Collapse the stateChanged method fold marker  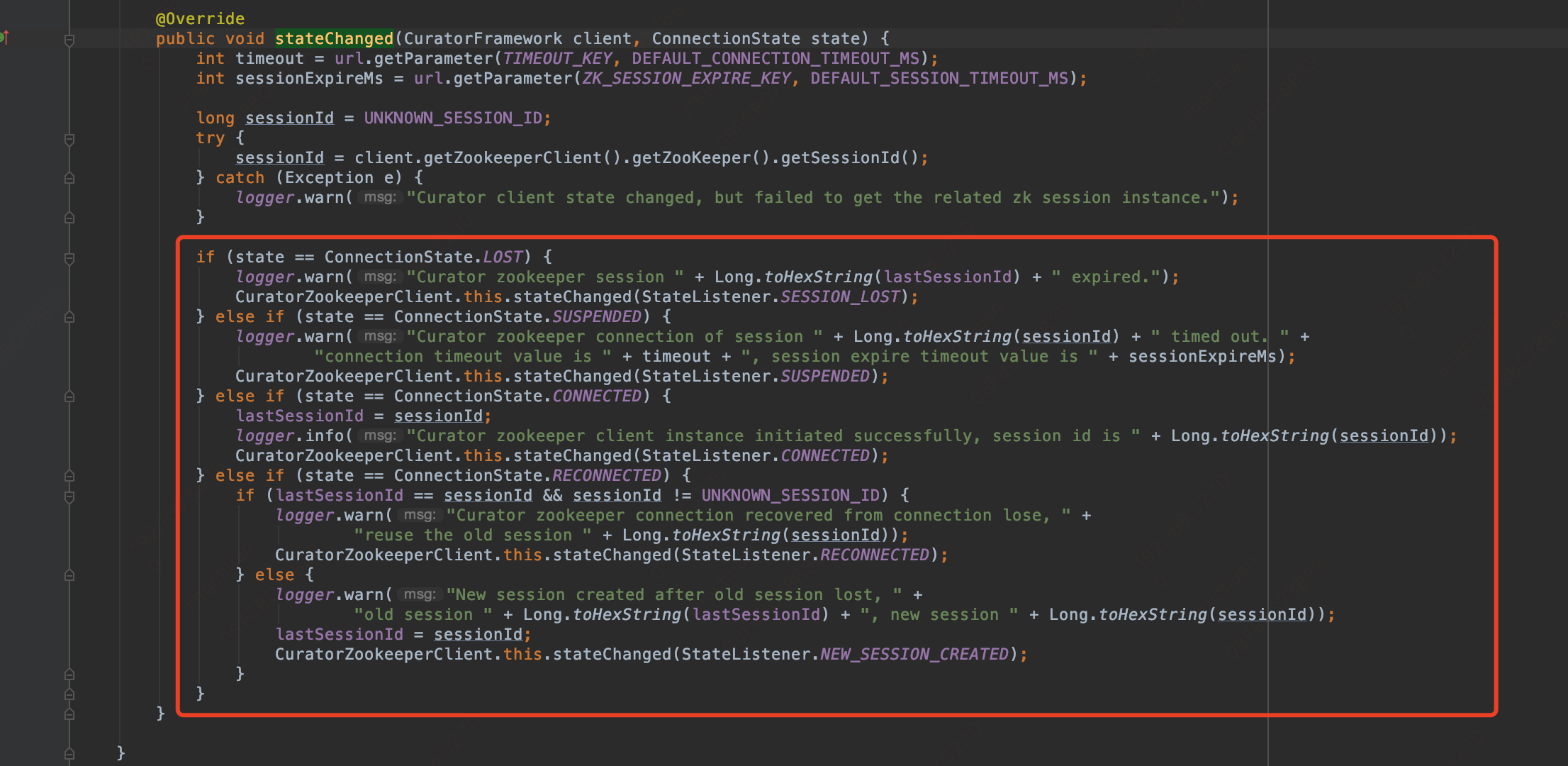click(x=69, y=40)
